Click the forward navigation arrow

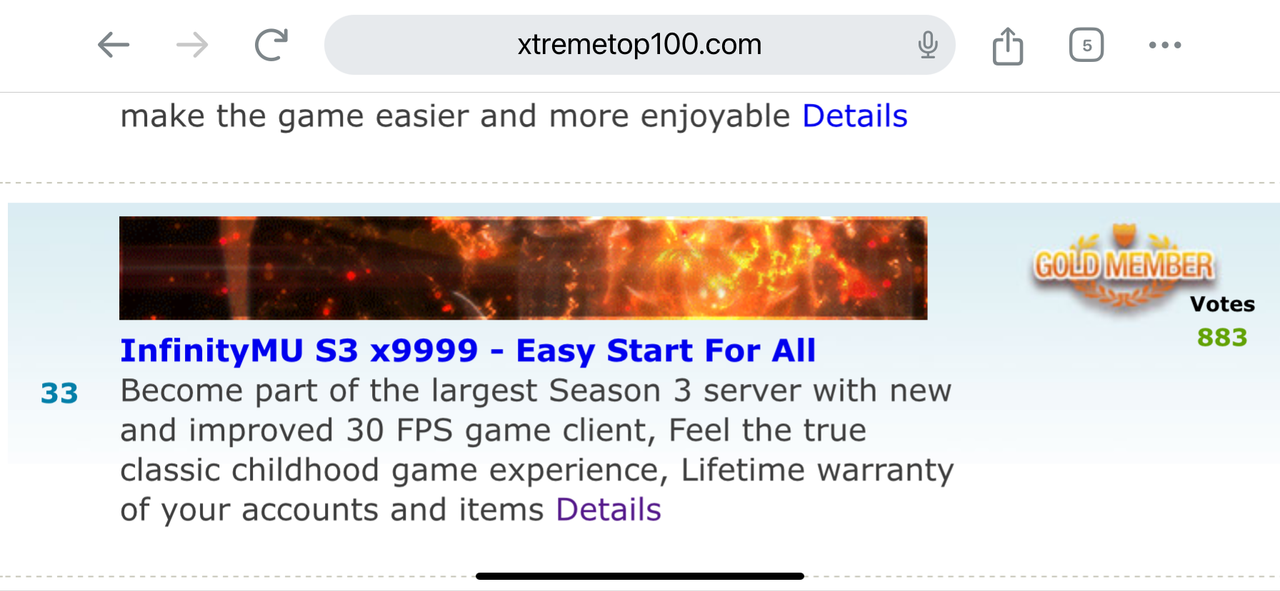tap(192, 45)
